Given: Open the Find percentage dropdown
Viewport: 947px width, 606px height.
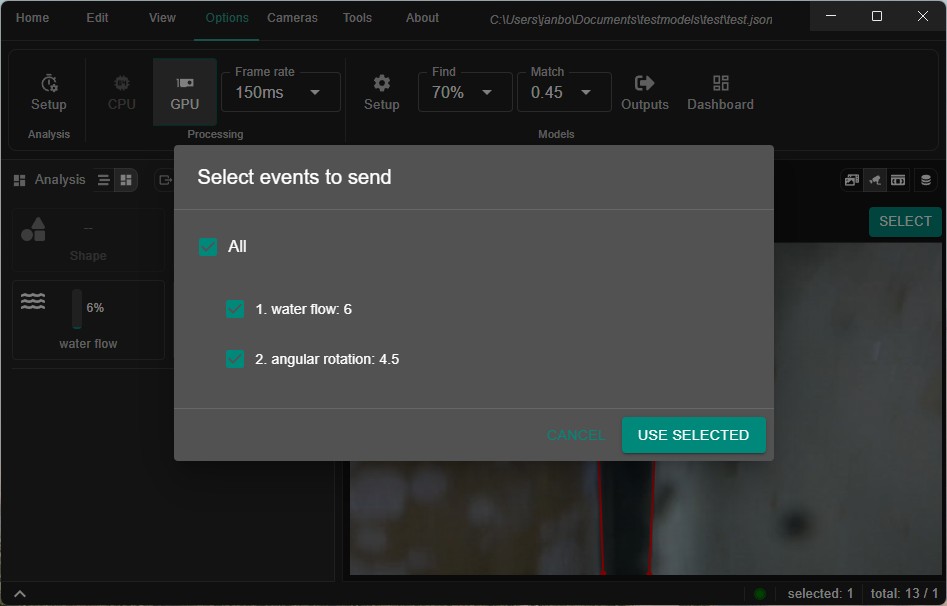Looking at the screenshot, I should click(x=465, y=92).
